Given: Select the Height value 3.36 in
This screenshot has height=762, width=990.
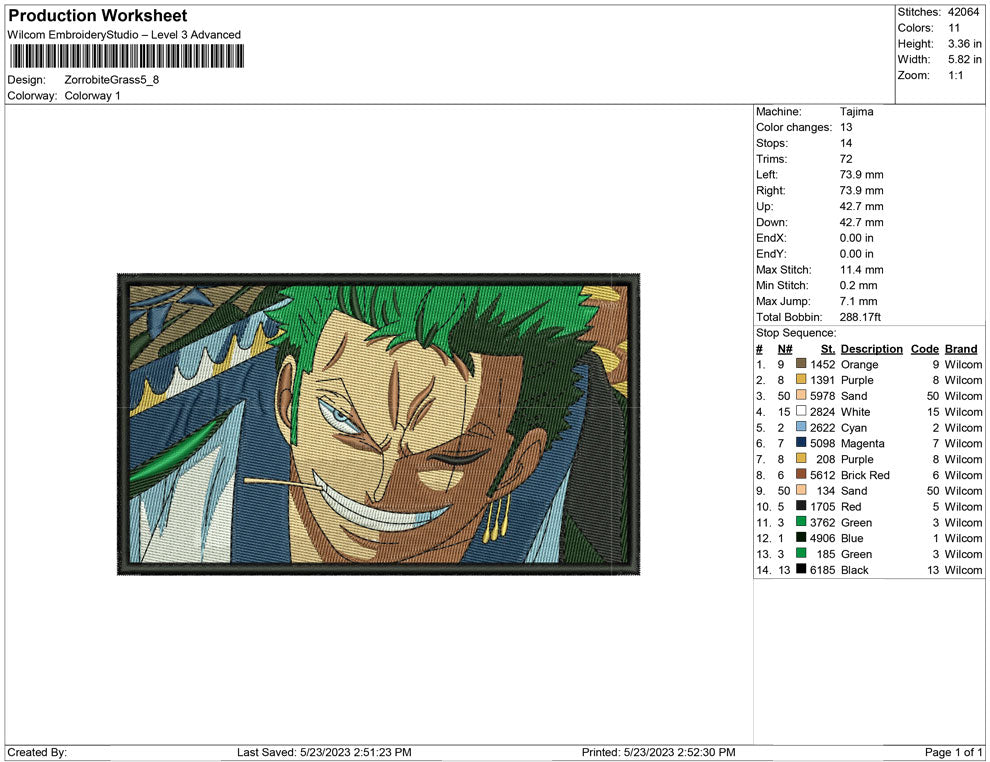Looking at the screenshot, I should coord(965,44).
